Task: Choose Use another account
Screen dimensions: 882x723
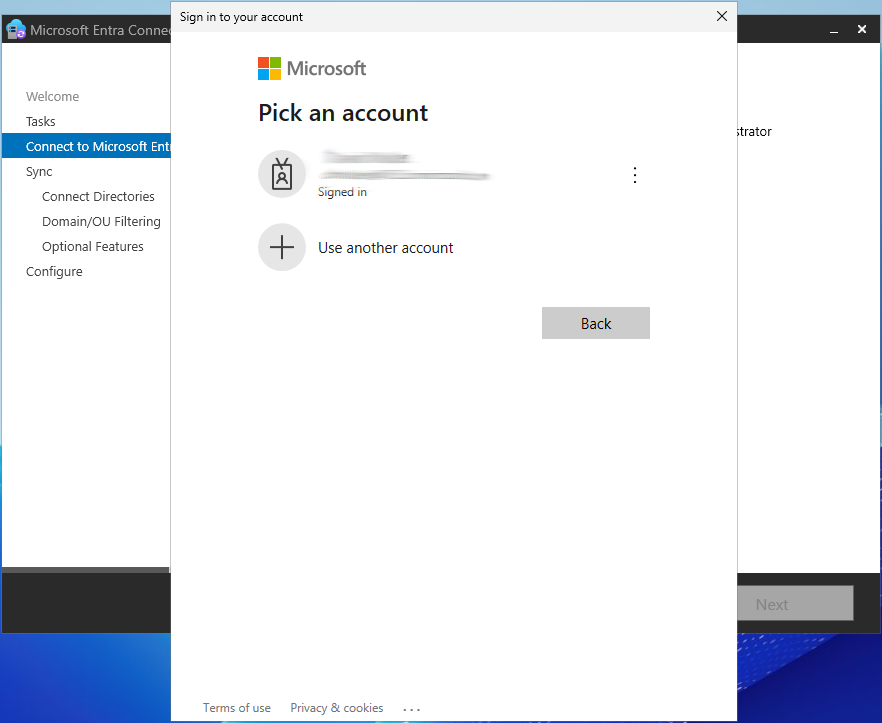Action: pos(385,248)
